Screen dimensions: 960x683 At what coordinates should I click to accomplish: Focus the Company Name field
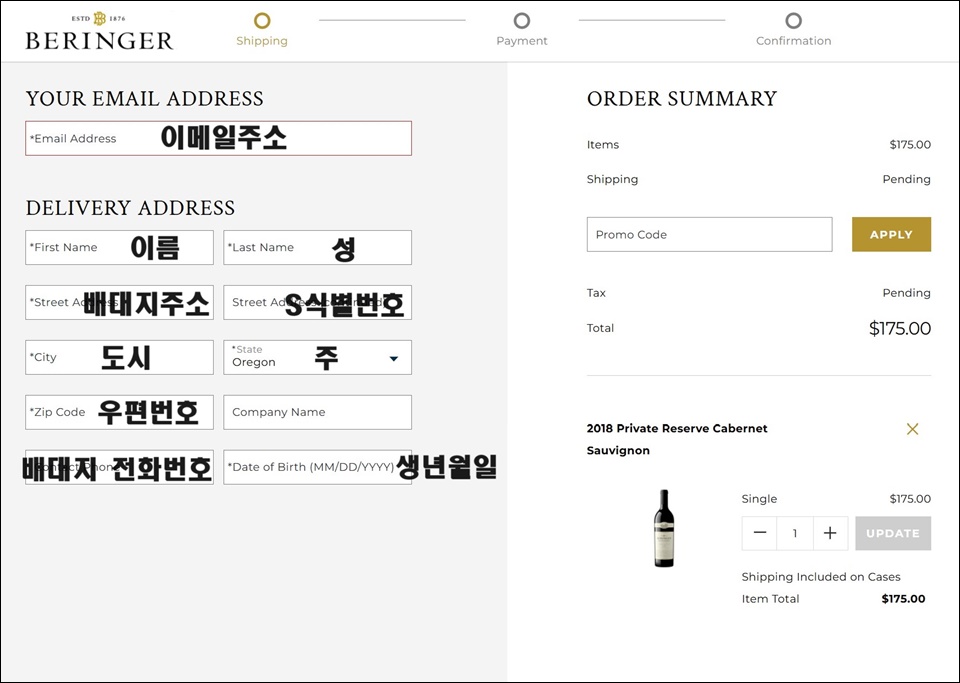tap(317, 412)
